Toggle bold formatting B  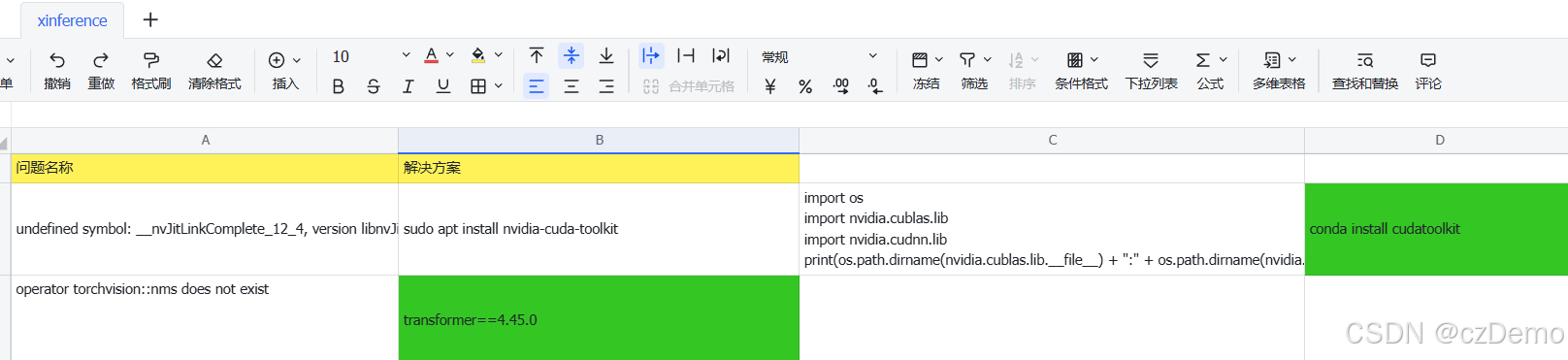point(339,86)
